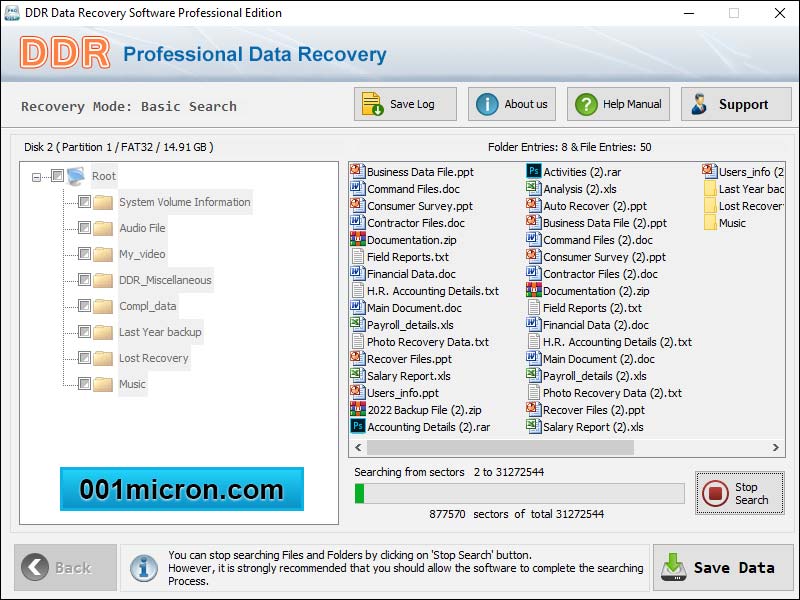Viewport: 800px width, 600px height.
Task: Click the 001micron.com banner
Action: (x=182, y=489)
